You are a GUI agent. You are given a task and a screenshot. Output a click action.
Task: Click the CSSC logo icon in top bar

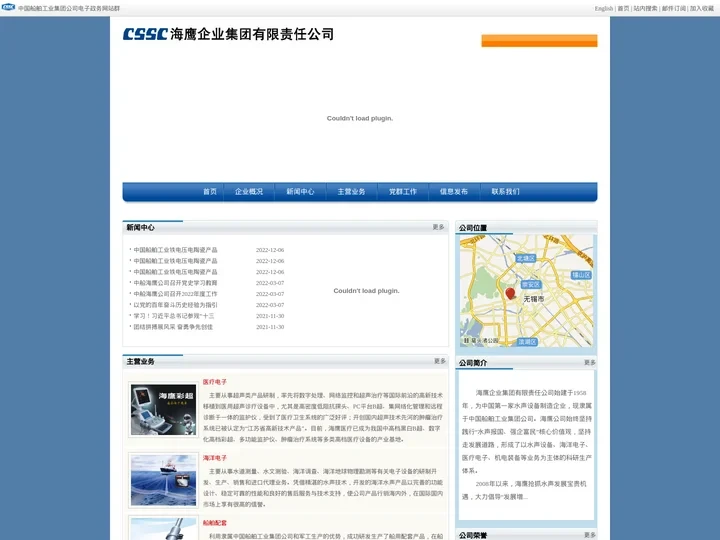8,7
